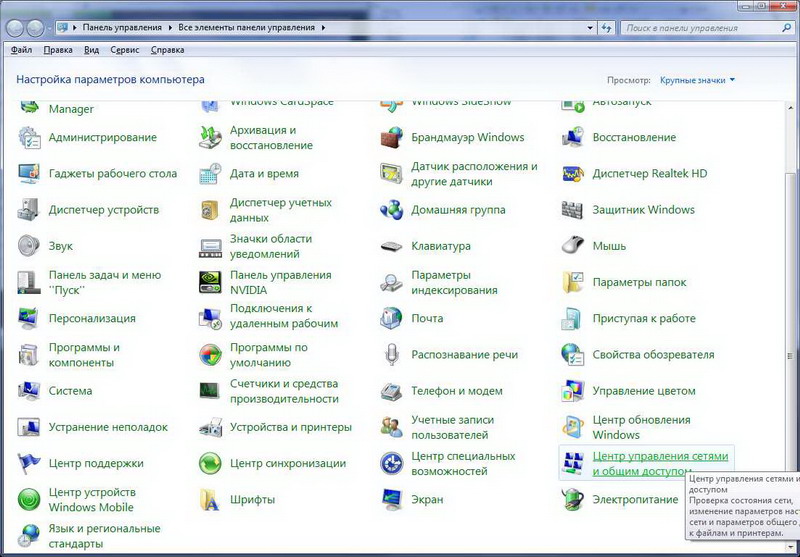
Task: Open Учетные записи пользователей icon
Action: 392,427
